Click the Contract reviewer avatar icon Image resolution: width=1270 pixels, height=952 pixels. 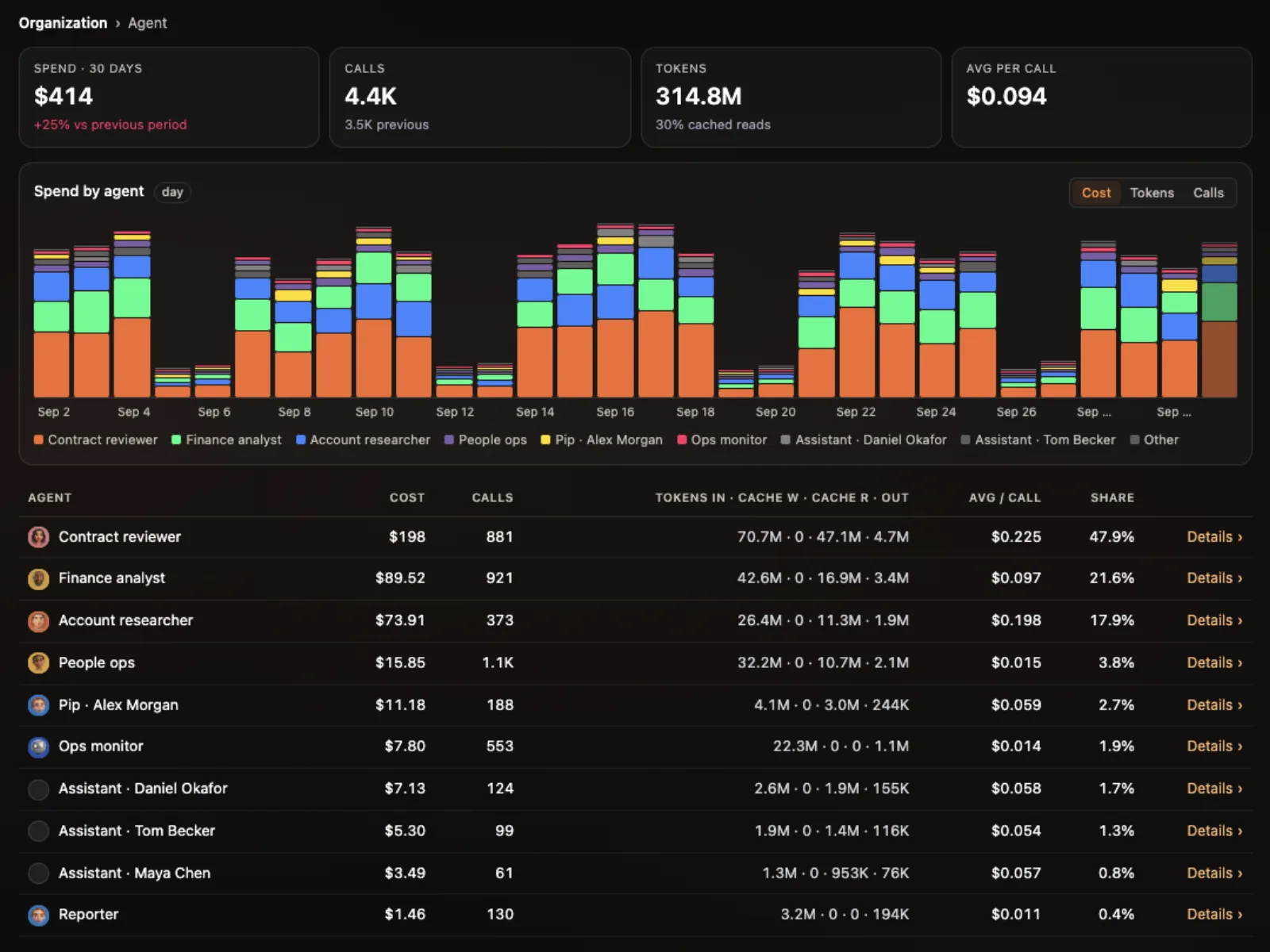pyautogui.click(x=38, y=537)
